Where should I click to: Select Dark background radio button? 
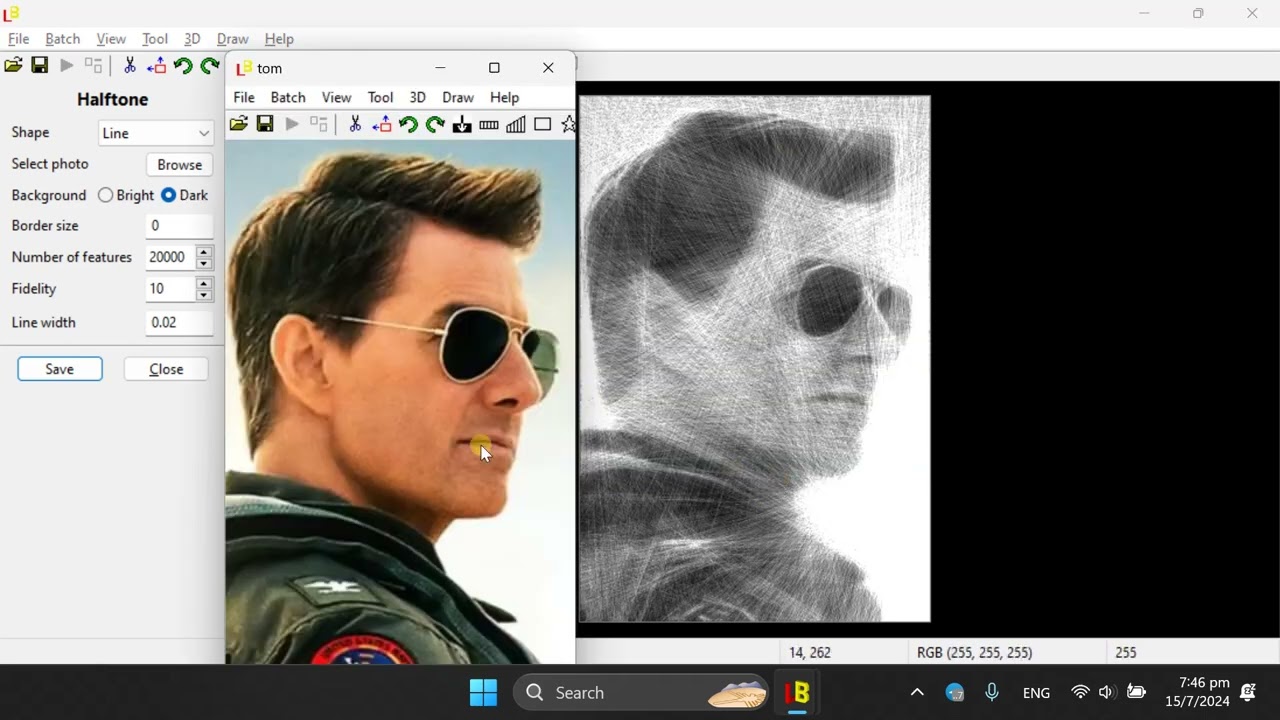coord(168,195)
